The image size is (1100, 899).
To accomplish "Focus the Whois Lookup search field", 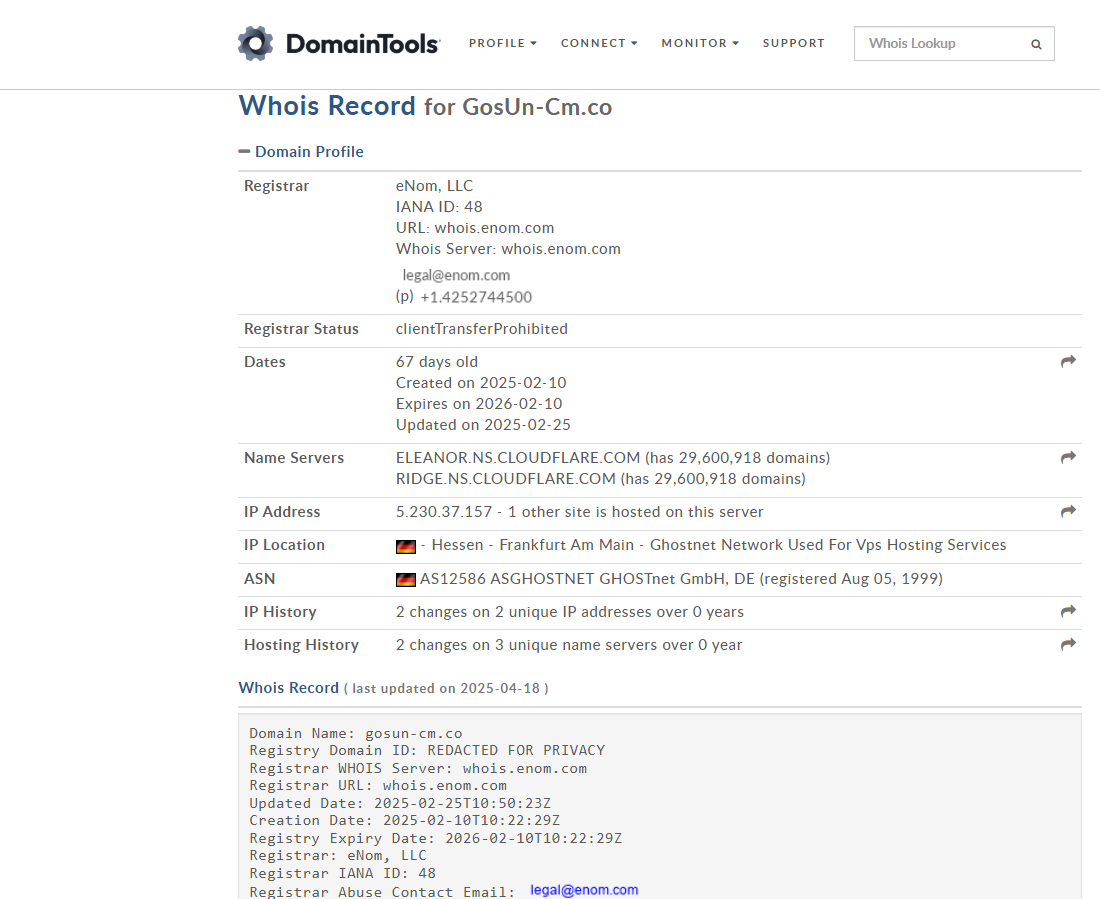I will [954, 44].
